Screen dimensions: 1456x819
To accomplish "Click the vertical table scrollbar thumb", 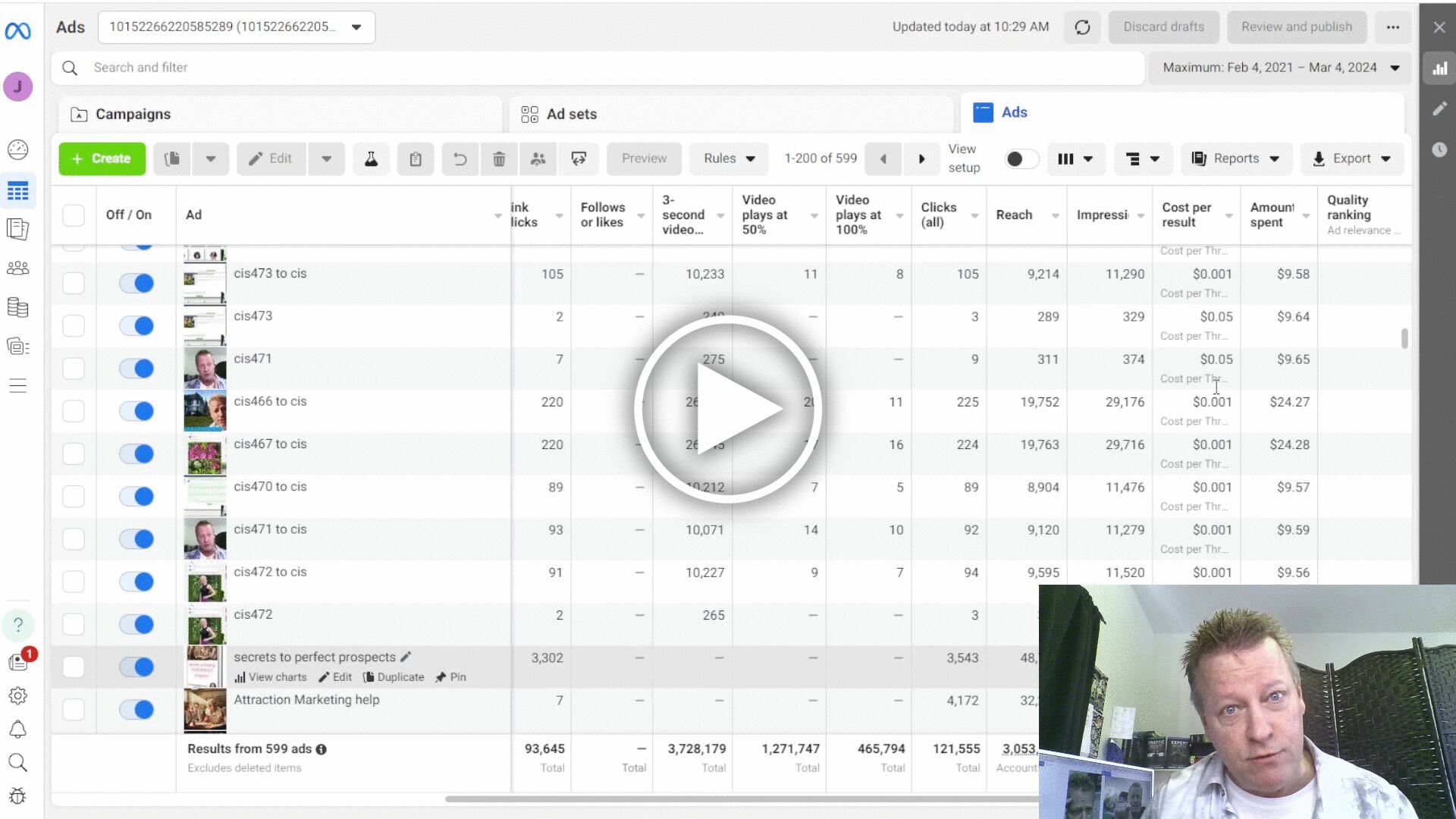I will (x=1404, y=338).
